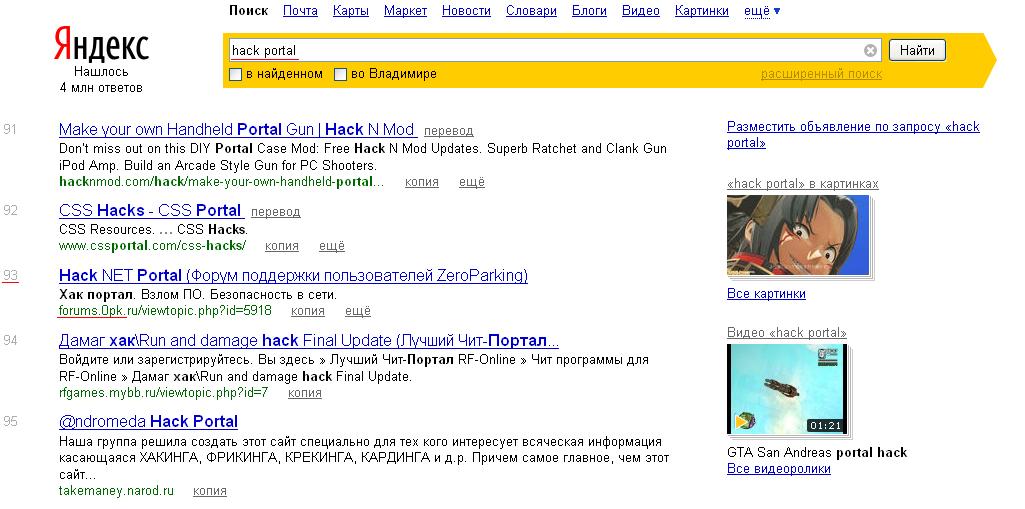The image size is (1025, 509).
Task: Open the '@ndromeda Hack Portal' result
Action: point(148,421)
